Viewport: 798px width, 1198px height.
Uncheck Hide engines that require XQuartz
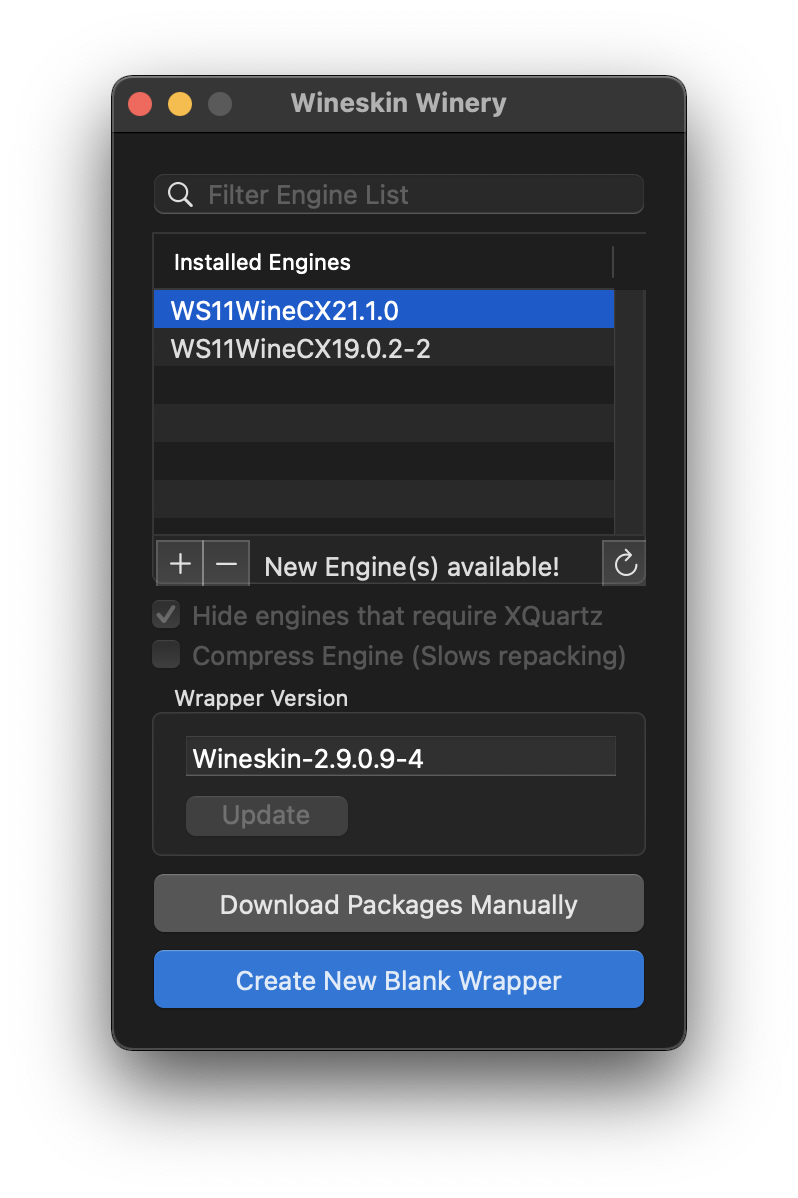pos(165,614)
